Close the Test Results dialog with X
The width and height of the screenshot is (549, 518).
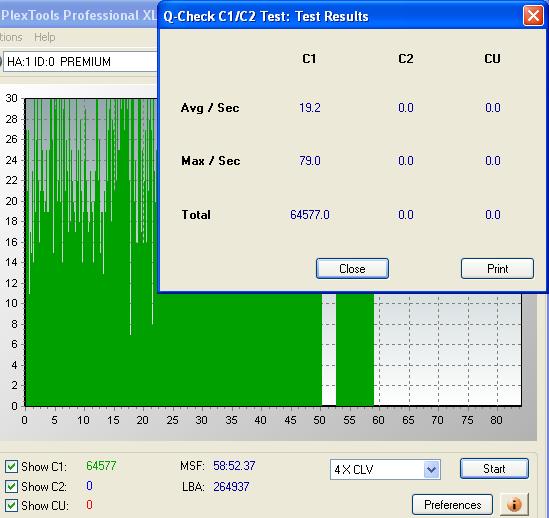coord(533,16)
